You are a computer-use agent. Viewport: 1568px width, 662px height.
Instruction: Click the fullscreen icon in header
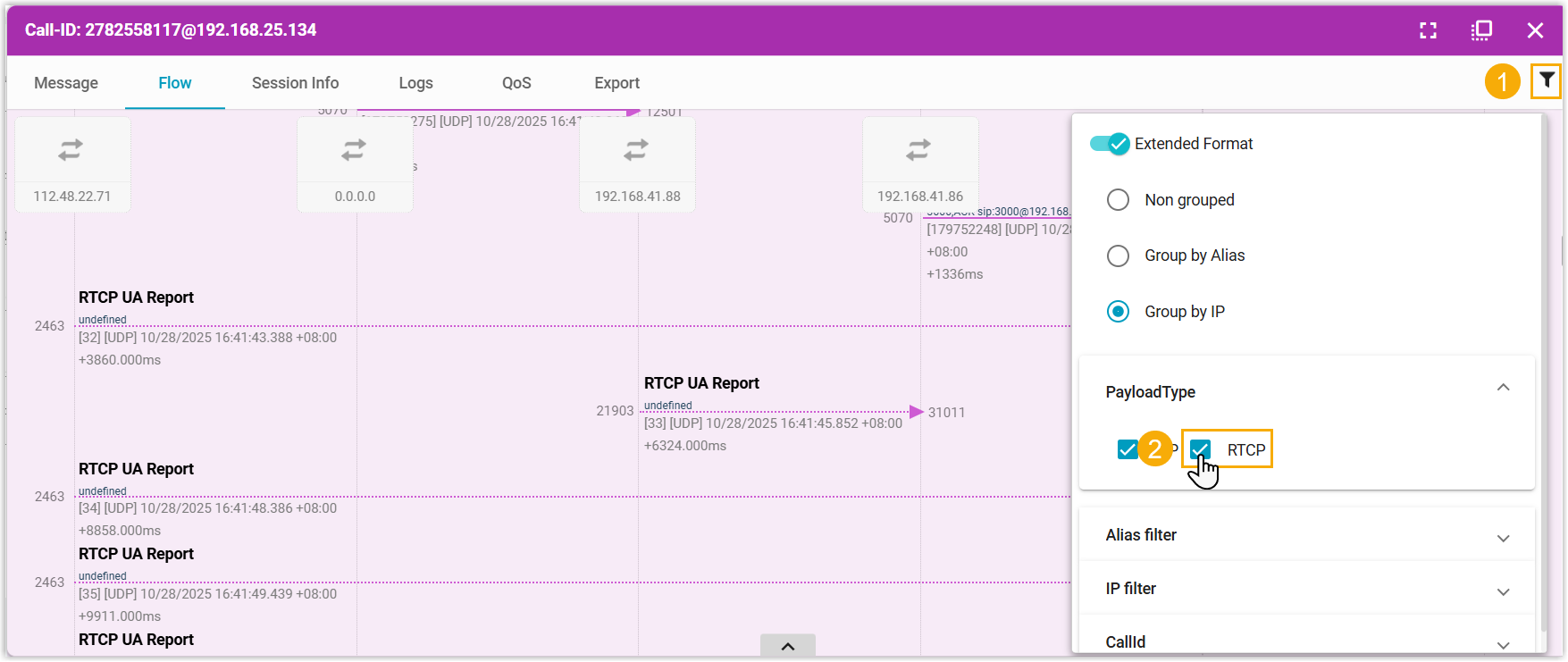point(1428,30)
